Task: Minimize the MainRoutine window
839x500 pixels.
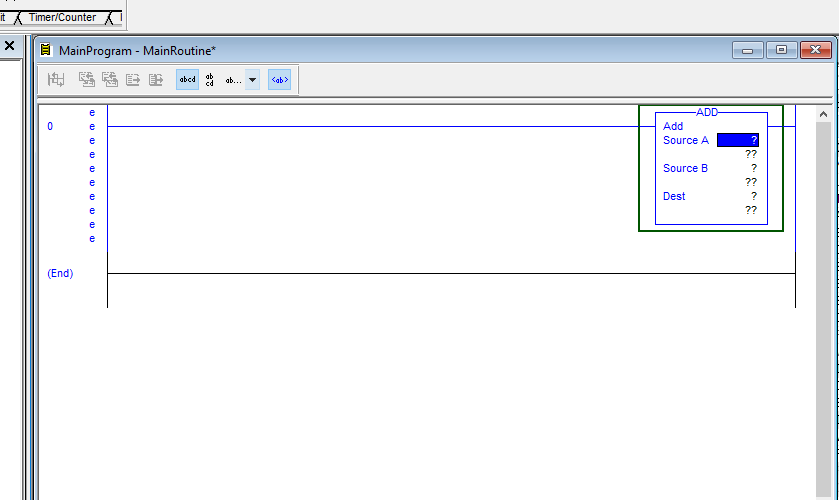Action: click(x=748, y=50)
